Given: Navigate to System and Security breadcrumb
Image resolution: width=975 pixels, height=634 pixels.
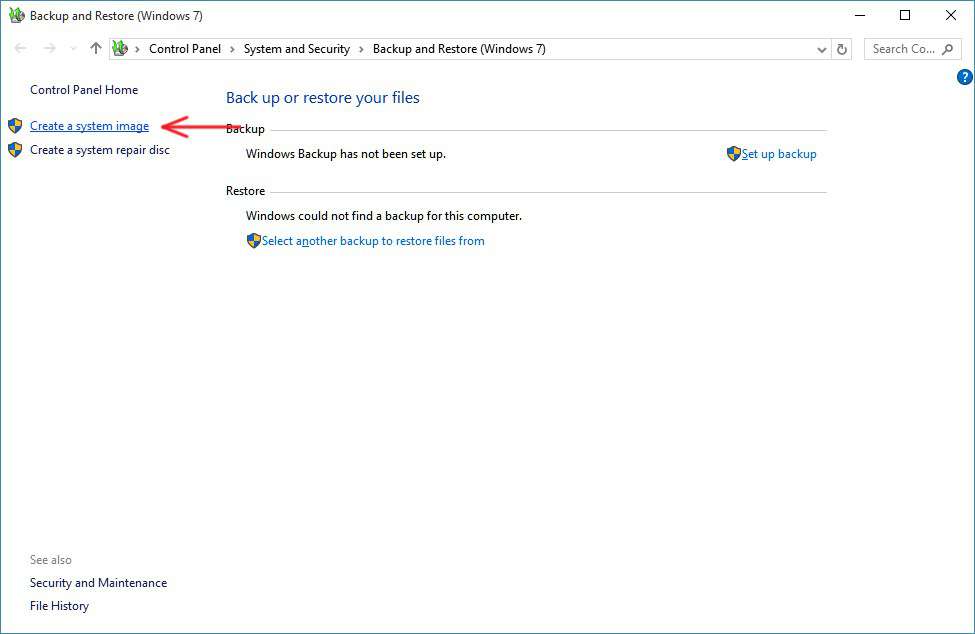Looking at the screenshot, I should coord(297,49).
